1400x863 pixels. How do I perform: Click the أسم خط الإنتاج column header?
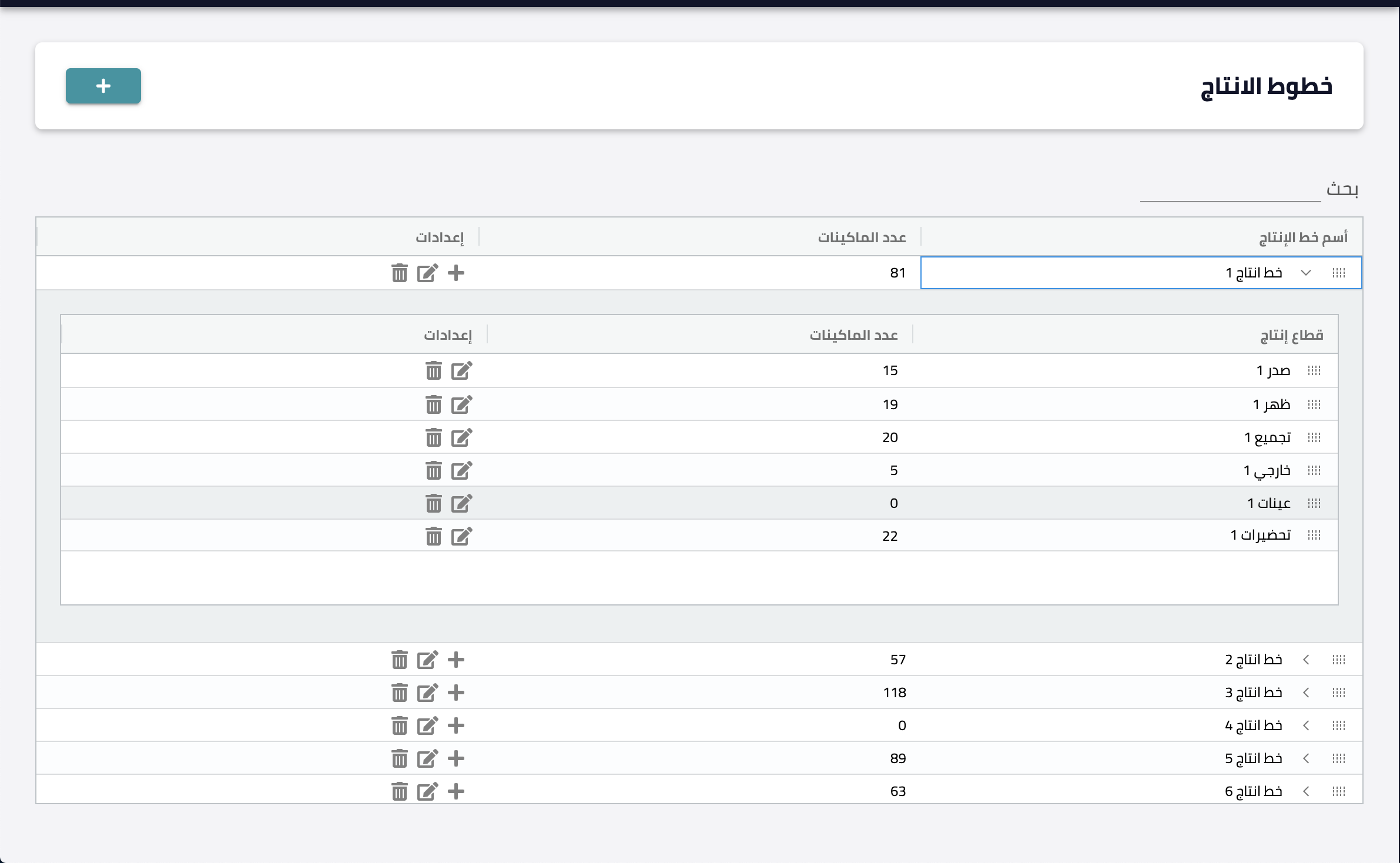(x=1303, y=238)
